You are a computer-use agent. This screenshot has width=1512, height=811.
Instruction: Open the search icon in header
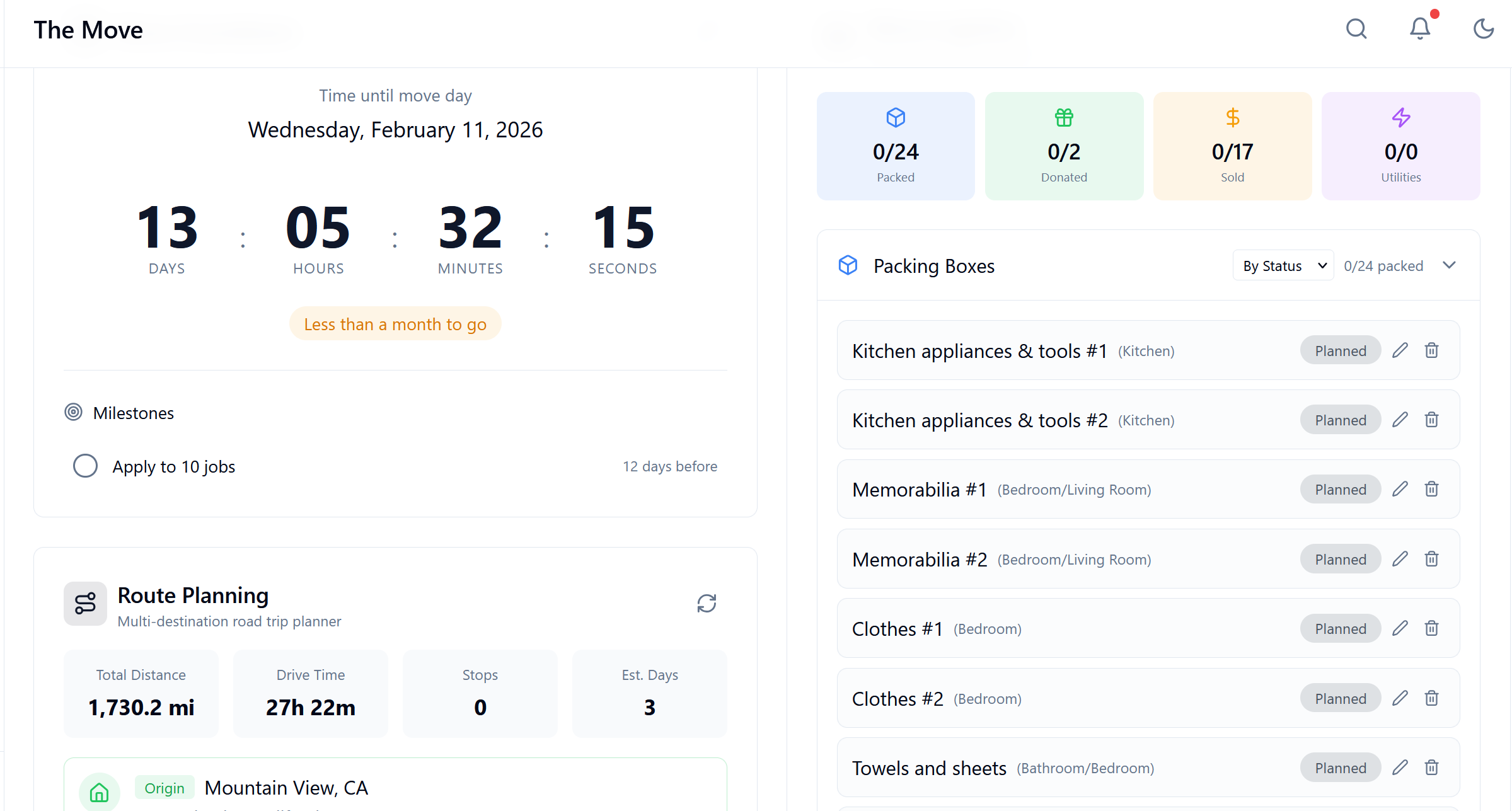(1356, 29)
